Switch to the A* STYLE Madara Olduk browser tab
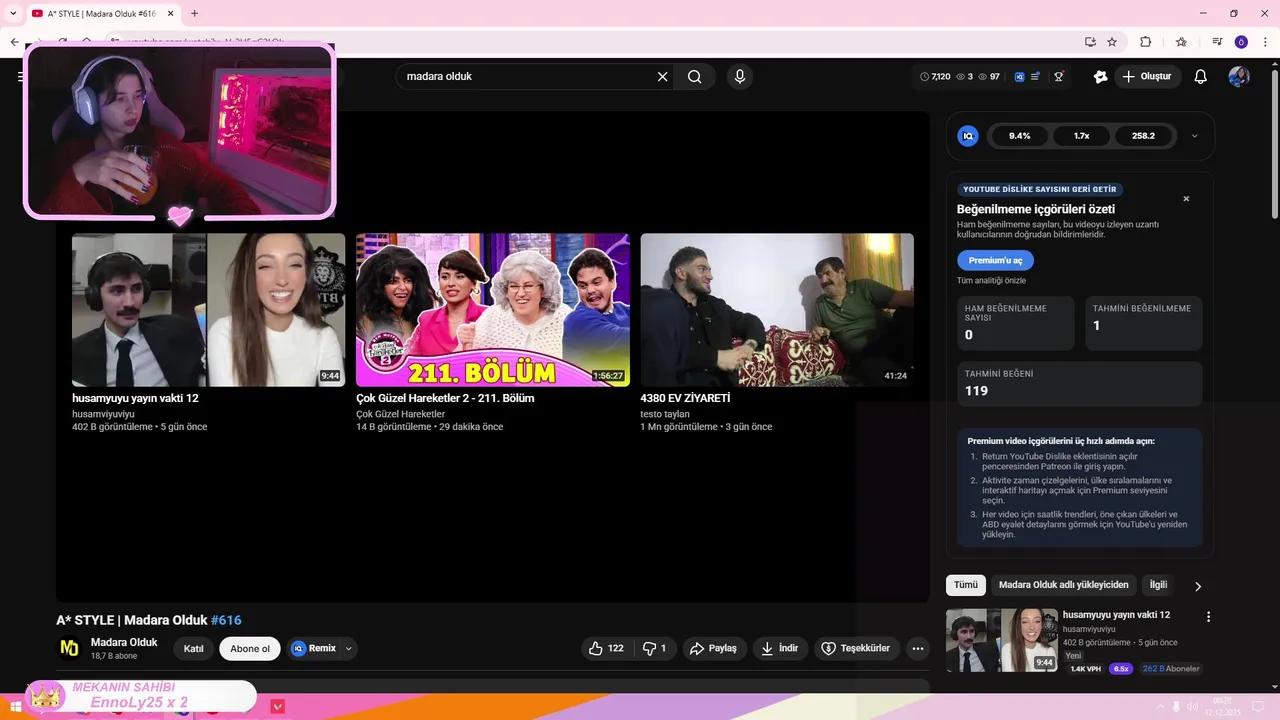Viewport: 1280px width, 720px height. pyautogui.click(x=100, y=14)
